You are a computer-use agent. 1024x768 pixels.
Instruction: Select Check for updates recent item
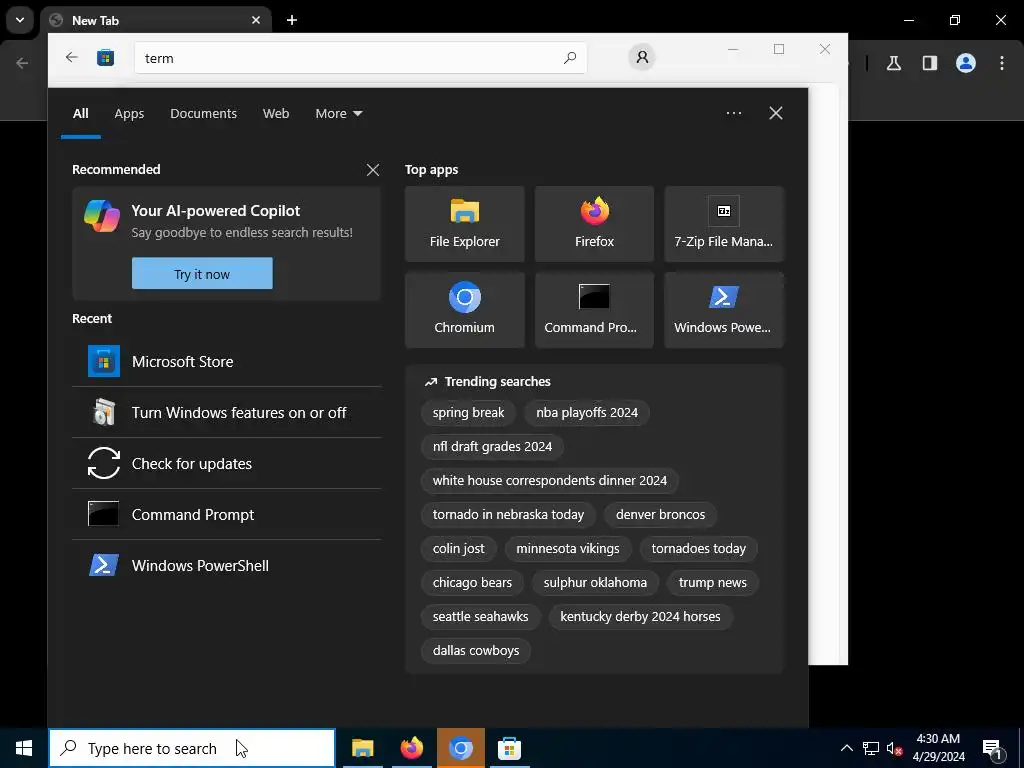pos(227,463)
